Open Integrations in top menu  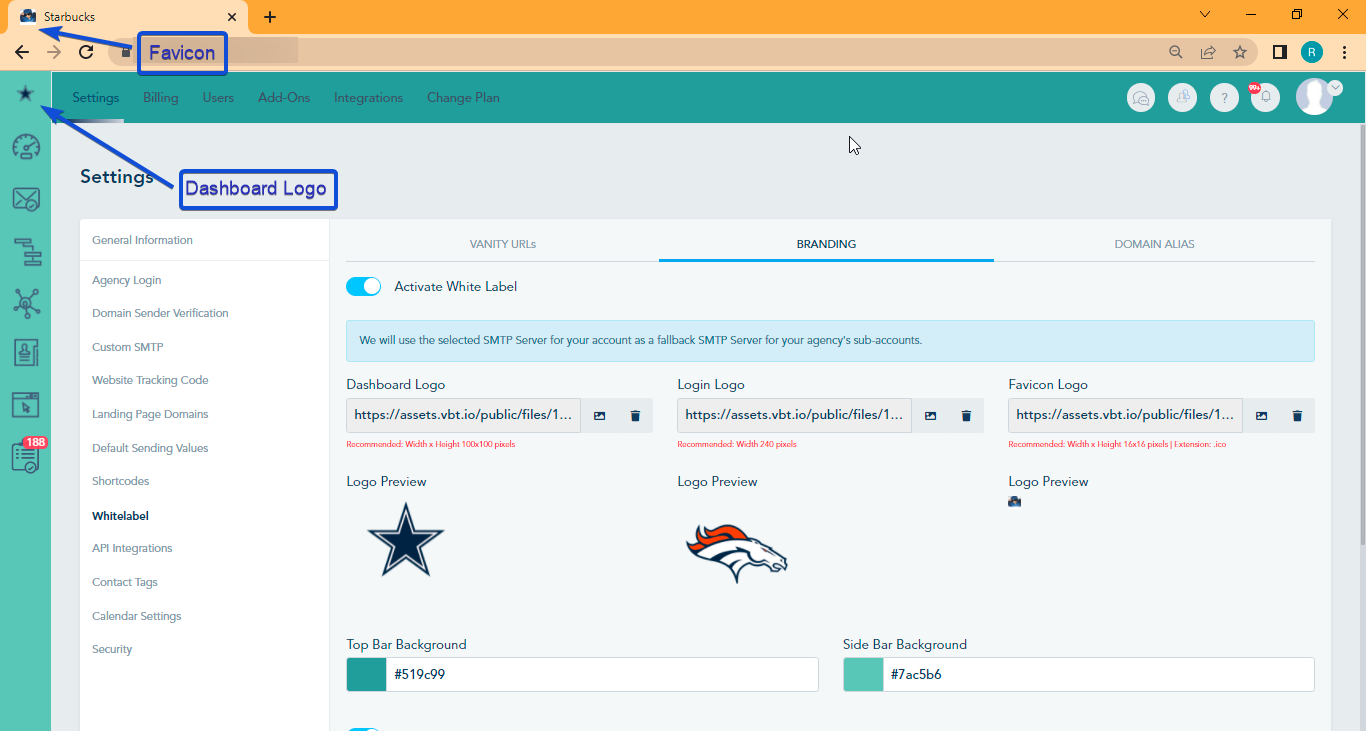[368, 98]
